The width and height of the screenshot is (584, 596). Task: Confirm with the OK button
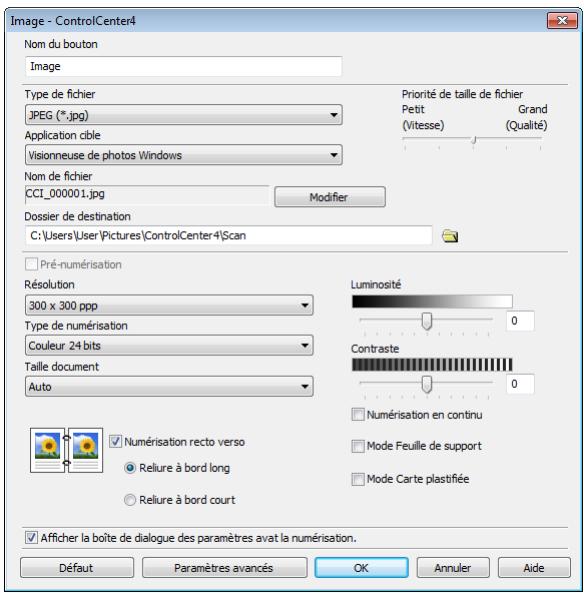click(361, 568)
